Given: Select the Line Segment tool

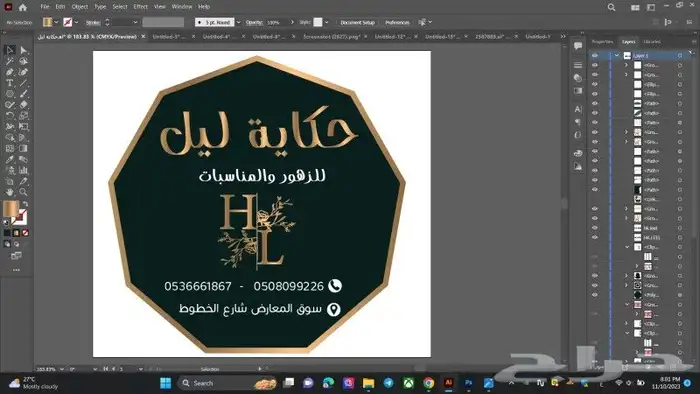Looking at the screenshot, I should [23, 83].
